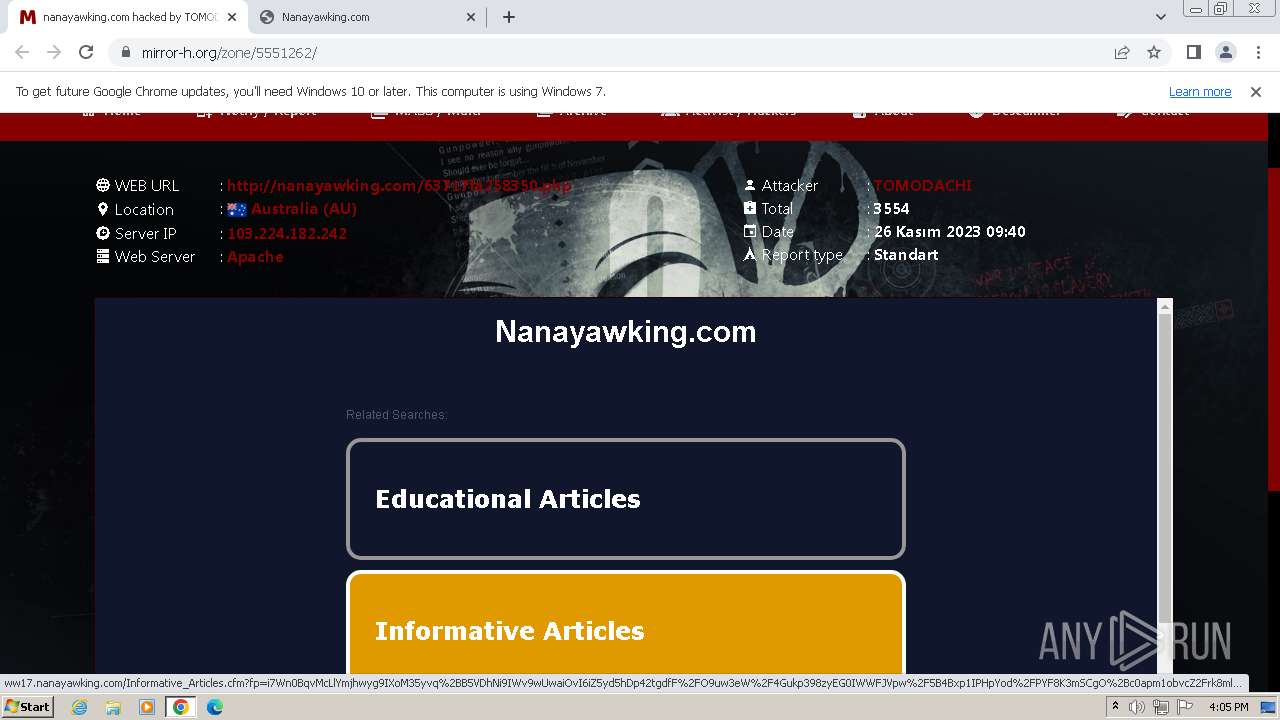Viewport: 1280px width, 720px height.
Task: Dismiss the Chrome update notification bar
Action: [x=1256, y=91]
